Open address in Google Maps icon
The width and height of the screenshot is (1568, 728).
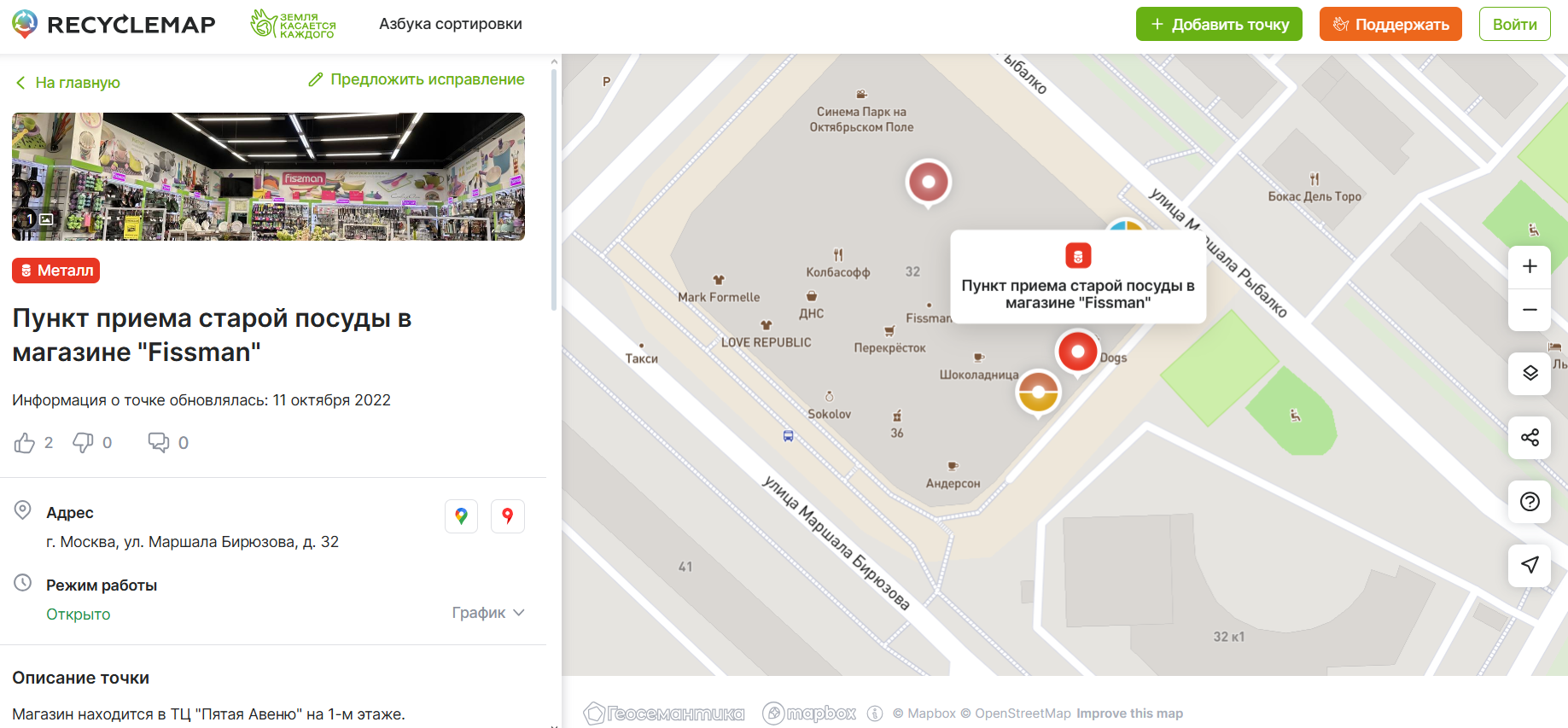(x=462, y=516)
